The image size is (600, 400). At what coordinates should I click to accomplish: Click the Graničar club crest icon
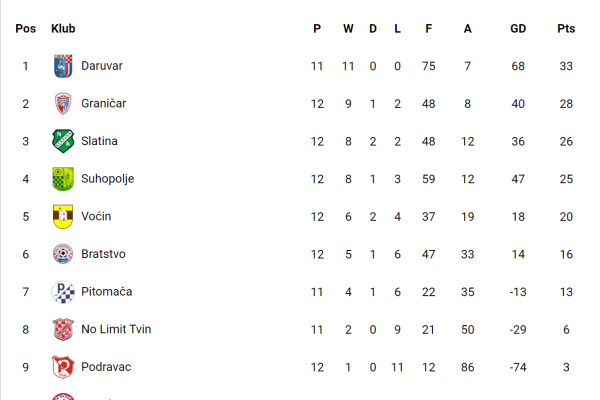[63, 104]
